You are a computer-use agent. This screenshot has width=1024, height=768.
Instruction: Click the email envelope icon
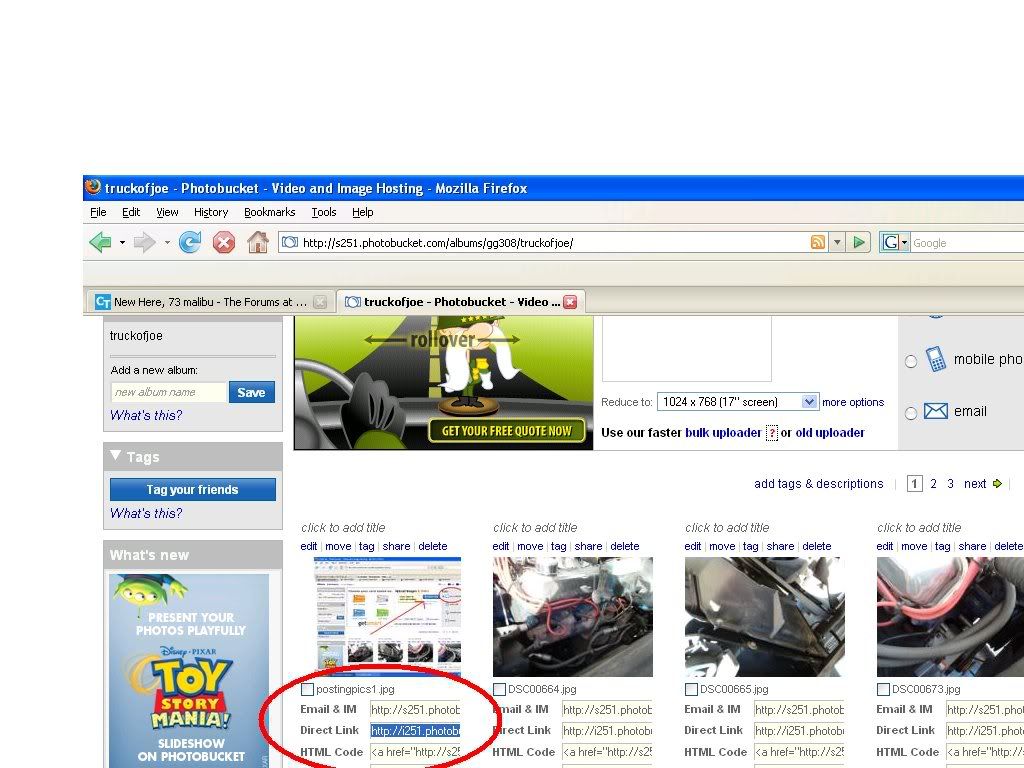pyautogui.click(x=936, y=411)
